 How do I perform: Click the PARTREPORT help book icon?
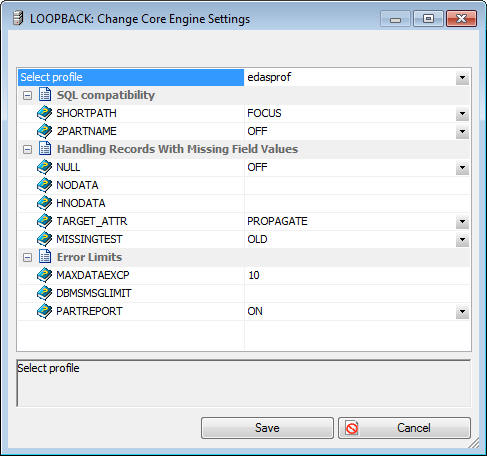click(x=44, y=311)
